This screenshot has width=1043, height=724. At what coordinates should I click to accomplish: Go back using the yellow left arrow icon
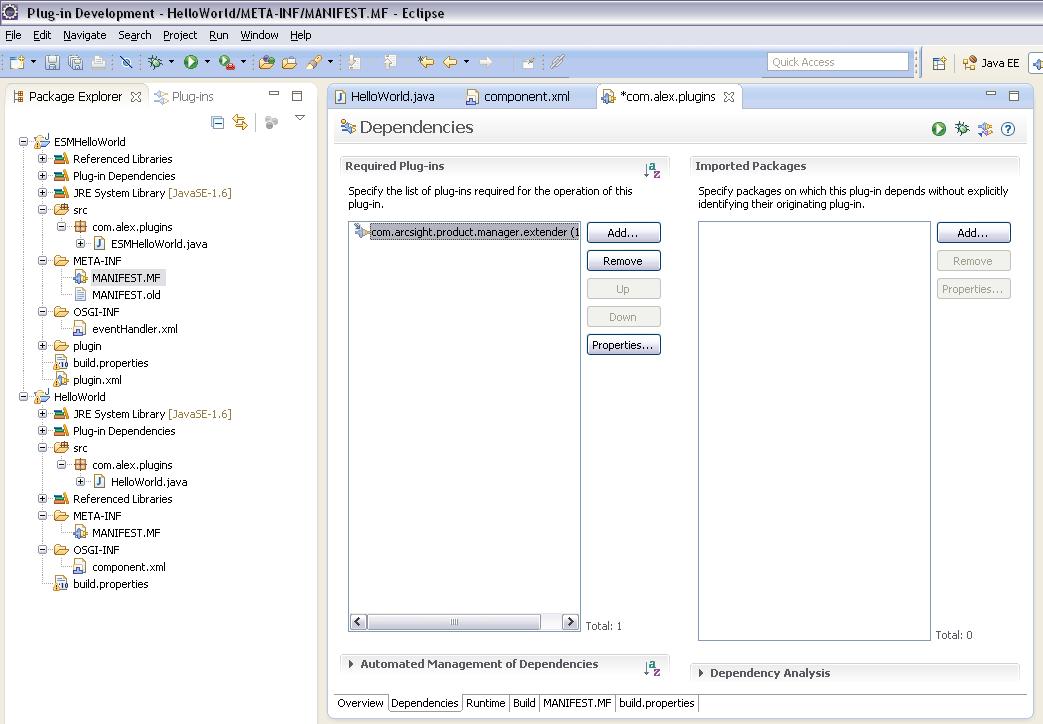coord(450,62)
